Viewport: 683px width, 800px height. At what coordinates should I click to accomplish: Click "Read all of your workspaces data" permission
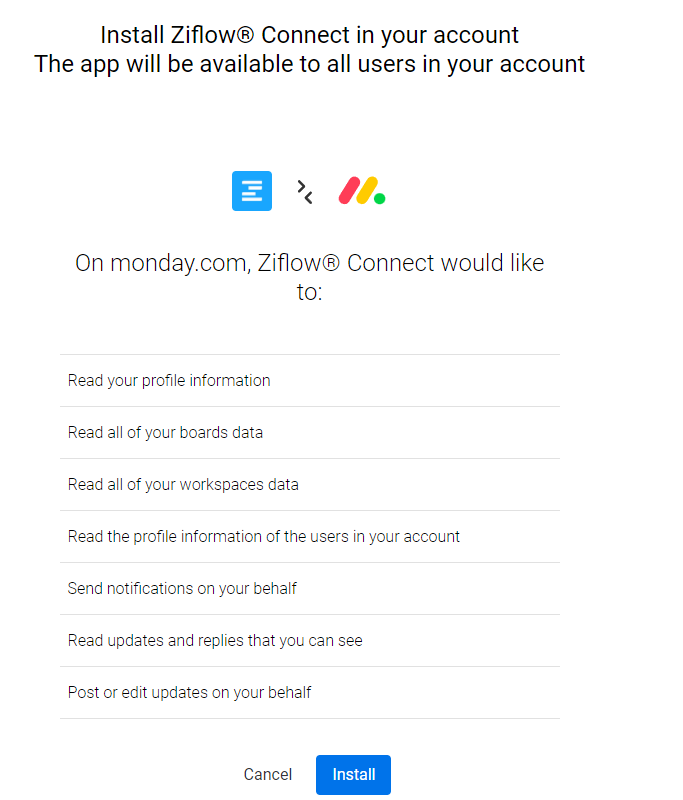[183, 485]
